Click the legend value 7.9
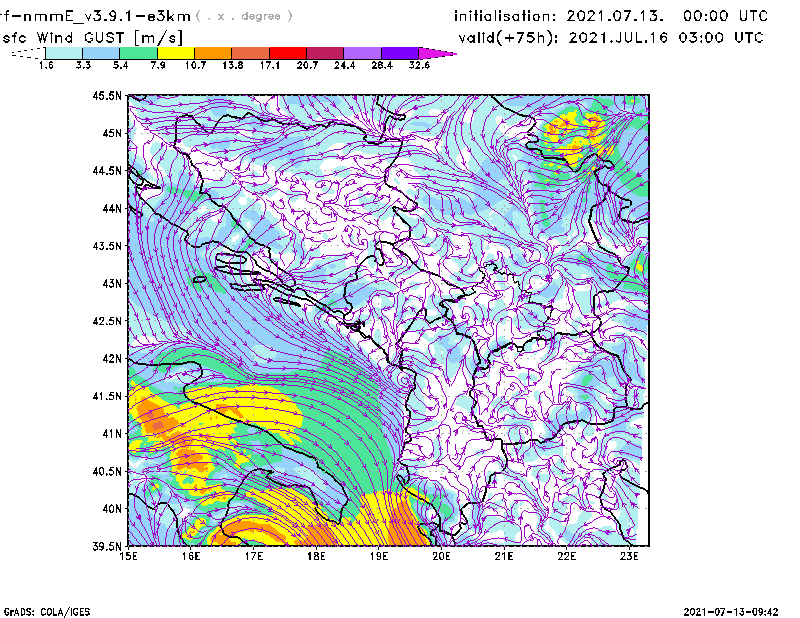Viewport: 800px width, 618px height. coord(158,65)
